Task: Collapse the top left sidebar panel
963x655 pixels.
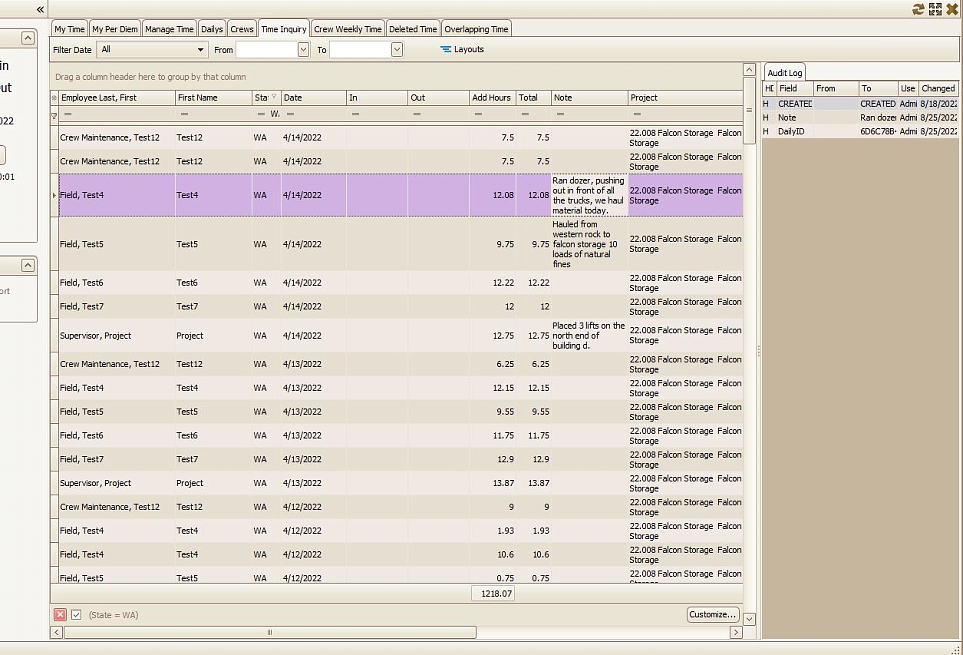Action: [28, 39]
